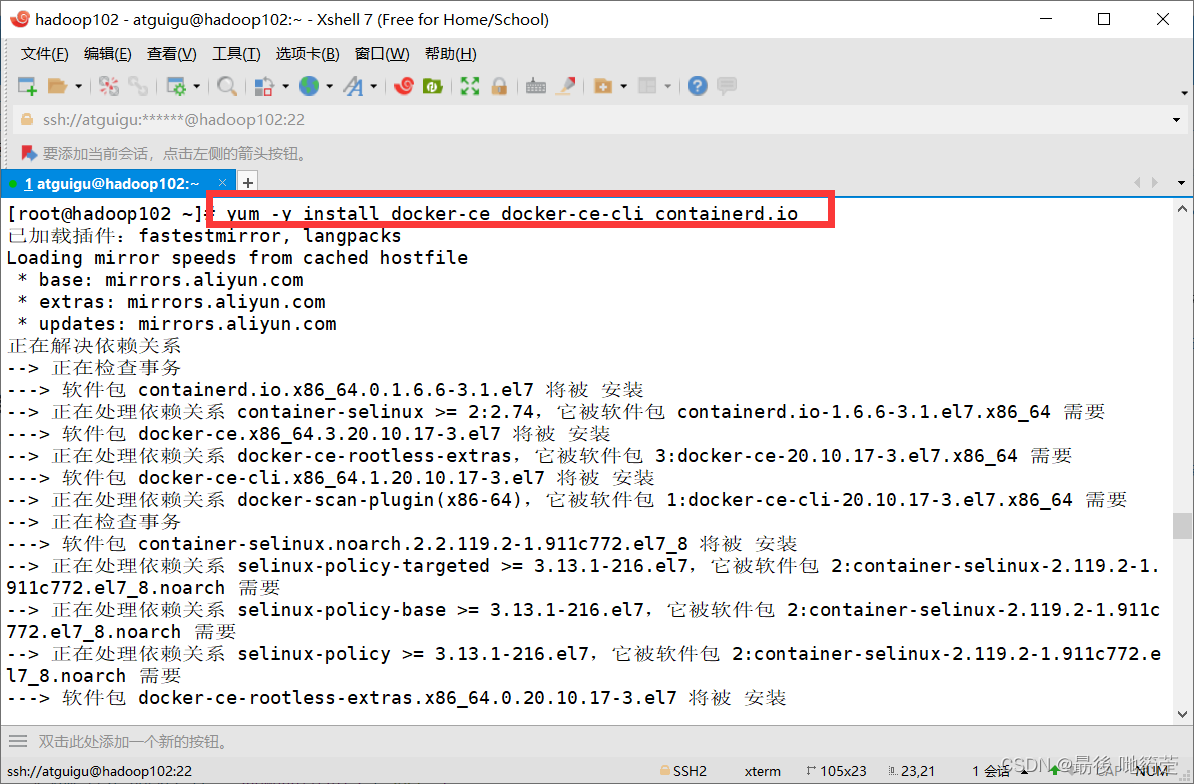Open the tab list dropdown arrow
1194x784 pixels.
point(1181,183)
